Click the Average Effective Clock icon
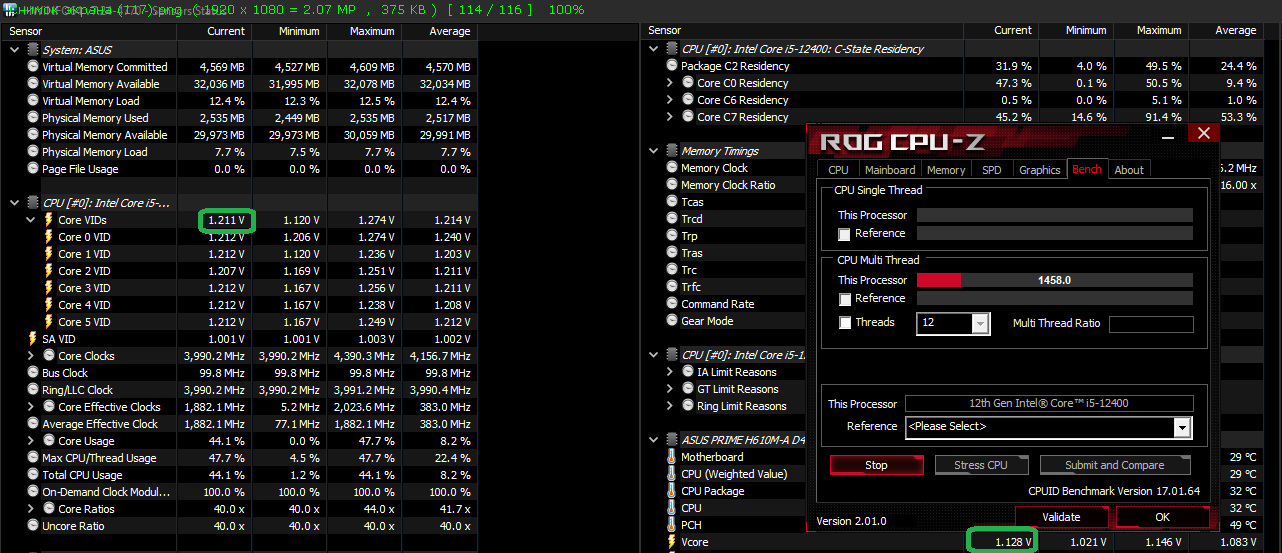 tap(33, 424)
